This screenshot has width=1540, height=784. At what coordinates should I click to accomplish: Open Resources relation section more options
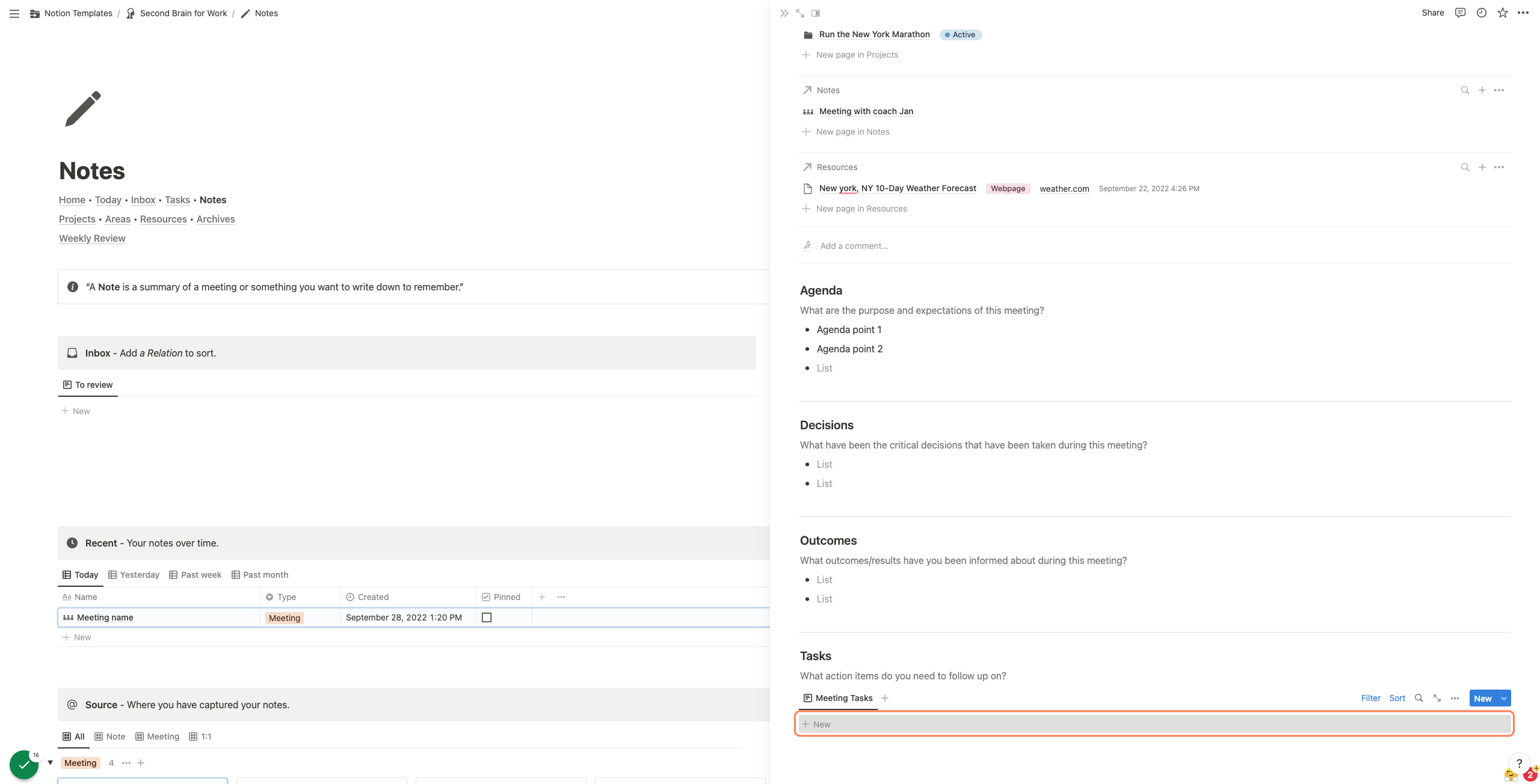pos(1499,167)
